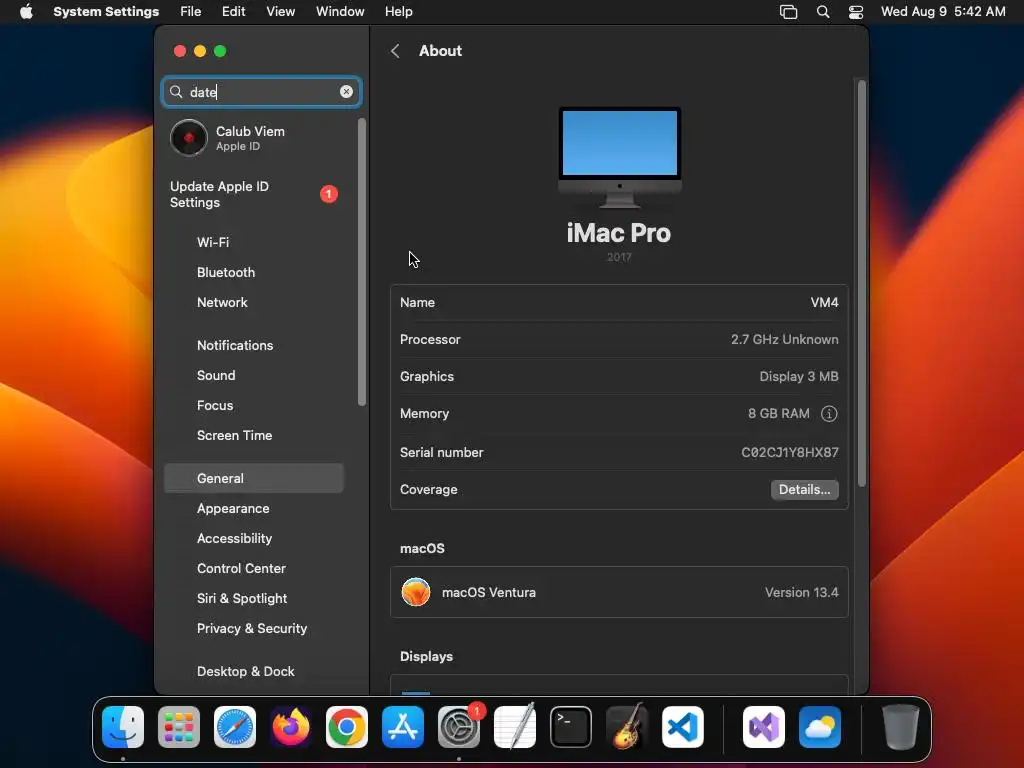Open Terminal from the Dock
Viewport: 1024px width, 768px height.
pos(571,727)
